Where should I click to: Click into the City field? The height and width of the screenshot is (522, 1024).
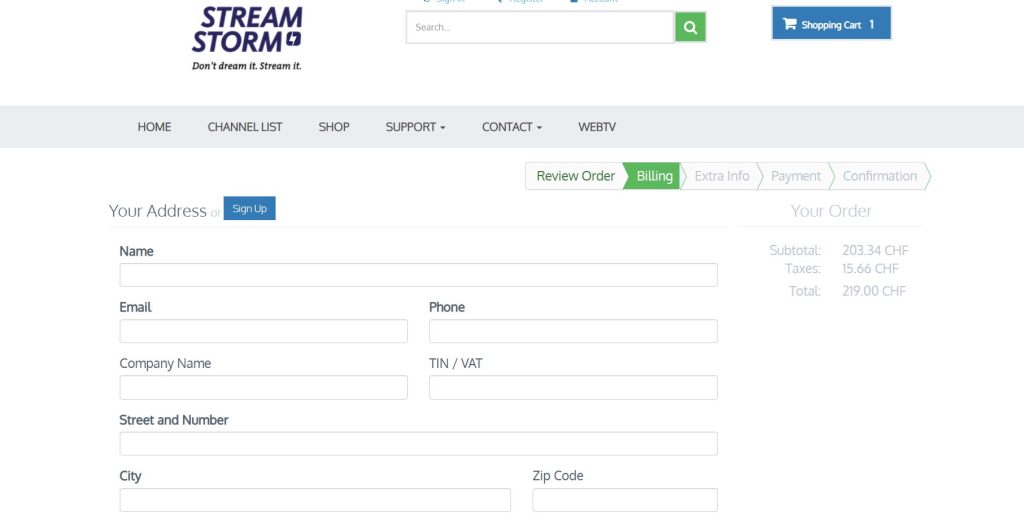(315, 500)
